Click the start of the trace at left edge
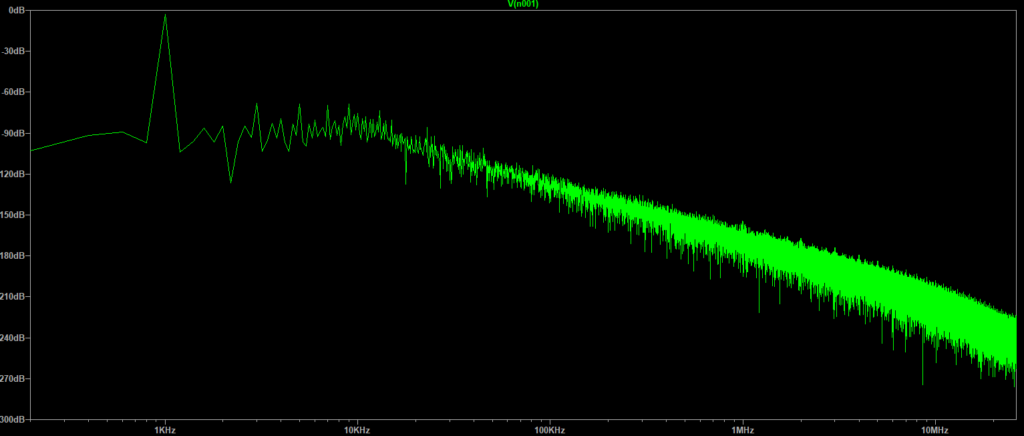The width and height of the screenshot is (1024, 436). [x=31, y=150]
